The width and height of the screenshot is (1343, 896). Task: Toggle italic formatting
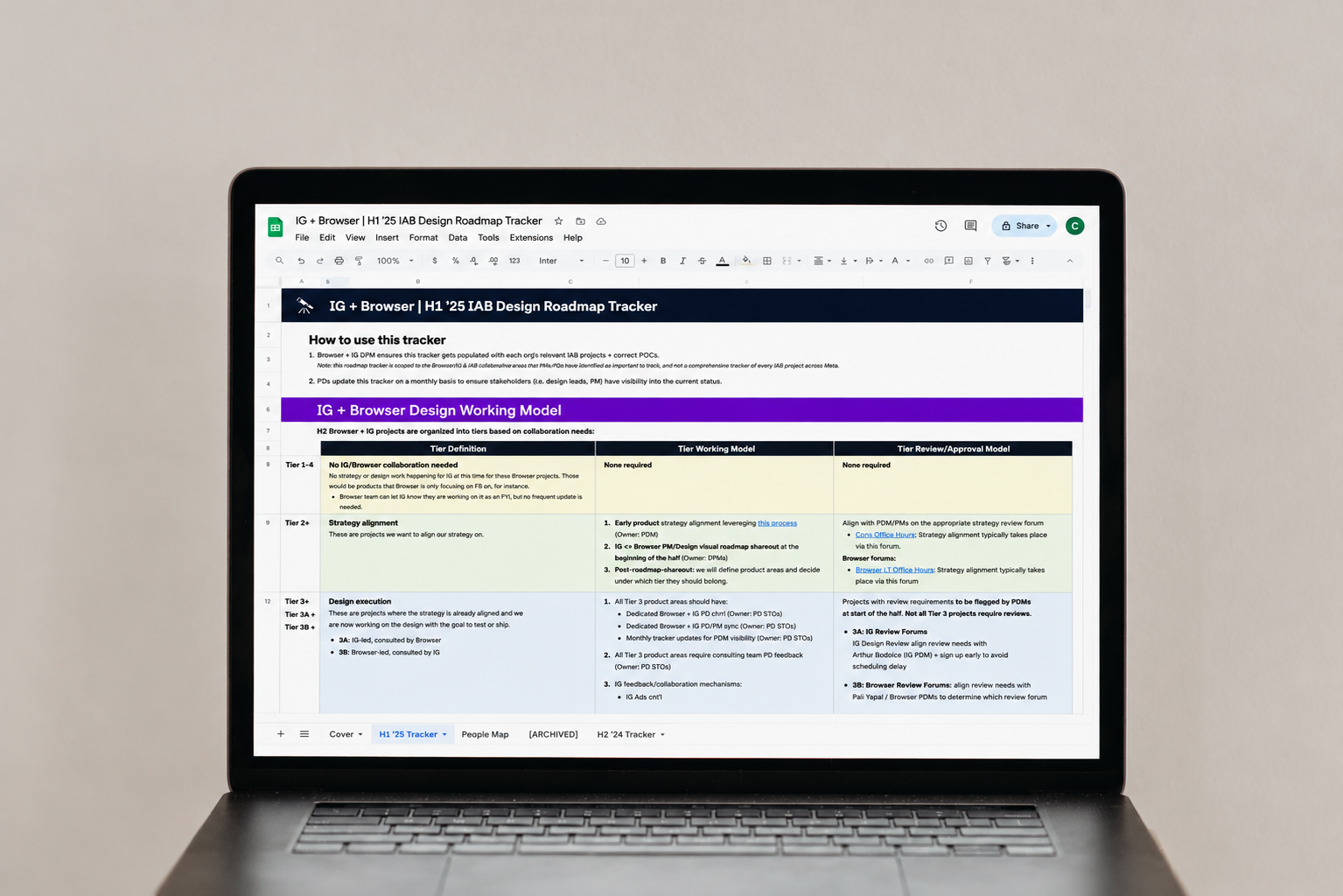click(x=682, y=261)
